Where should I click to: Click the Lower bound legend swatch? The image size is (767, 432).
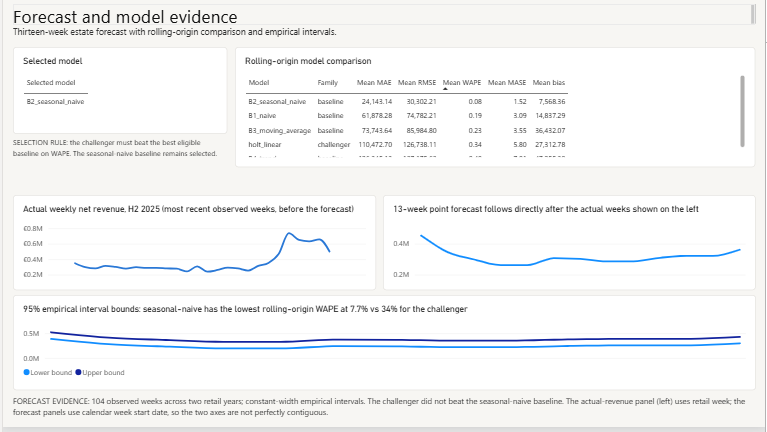26,372
